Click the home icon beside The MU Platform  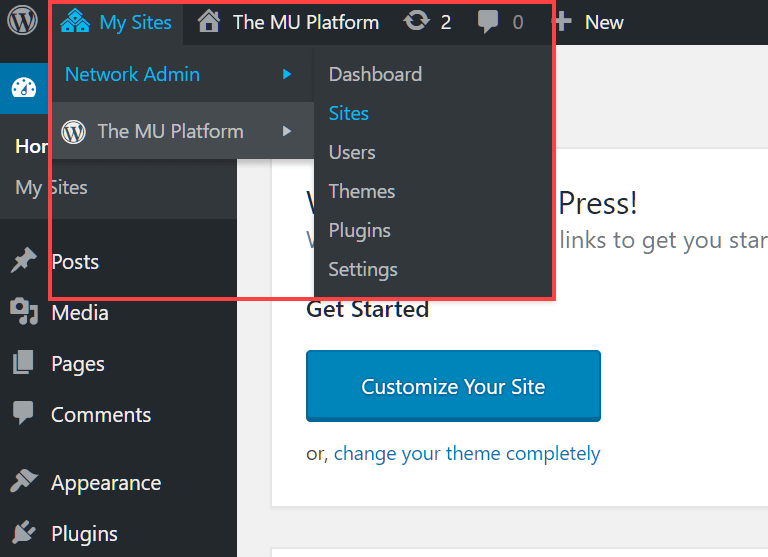pyautogui.click(x=208, y=22)
